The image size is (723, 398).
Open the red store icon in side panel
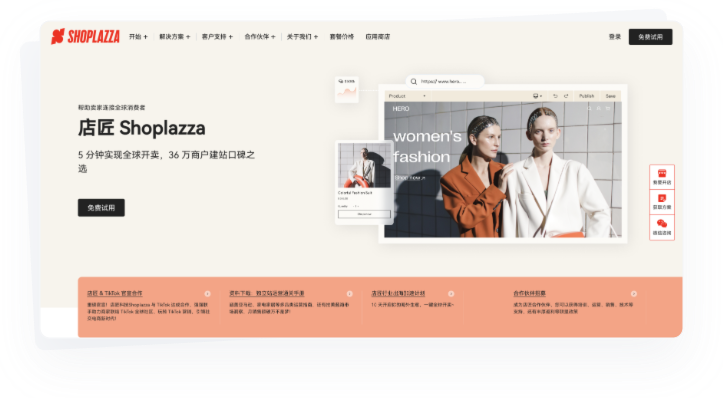tap(662, 174)
